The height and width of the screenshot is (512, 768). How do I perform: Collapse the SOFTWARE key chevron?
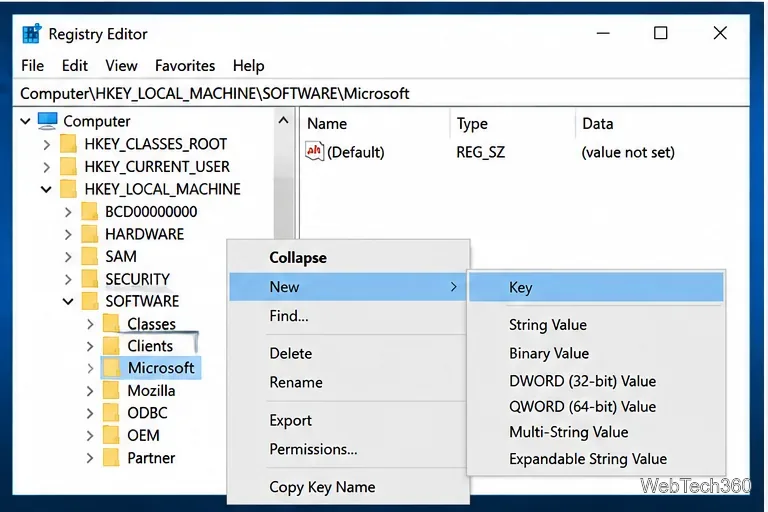coord(68,301)
